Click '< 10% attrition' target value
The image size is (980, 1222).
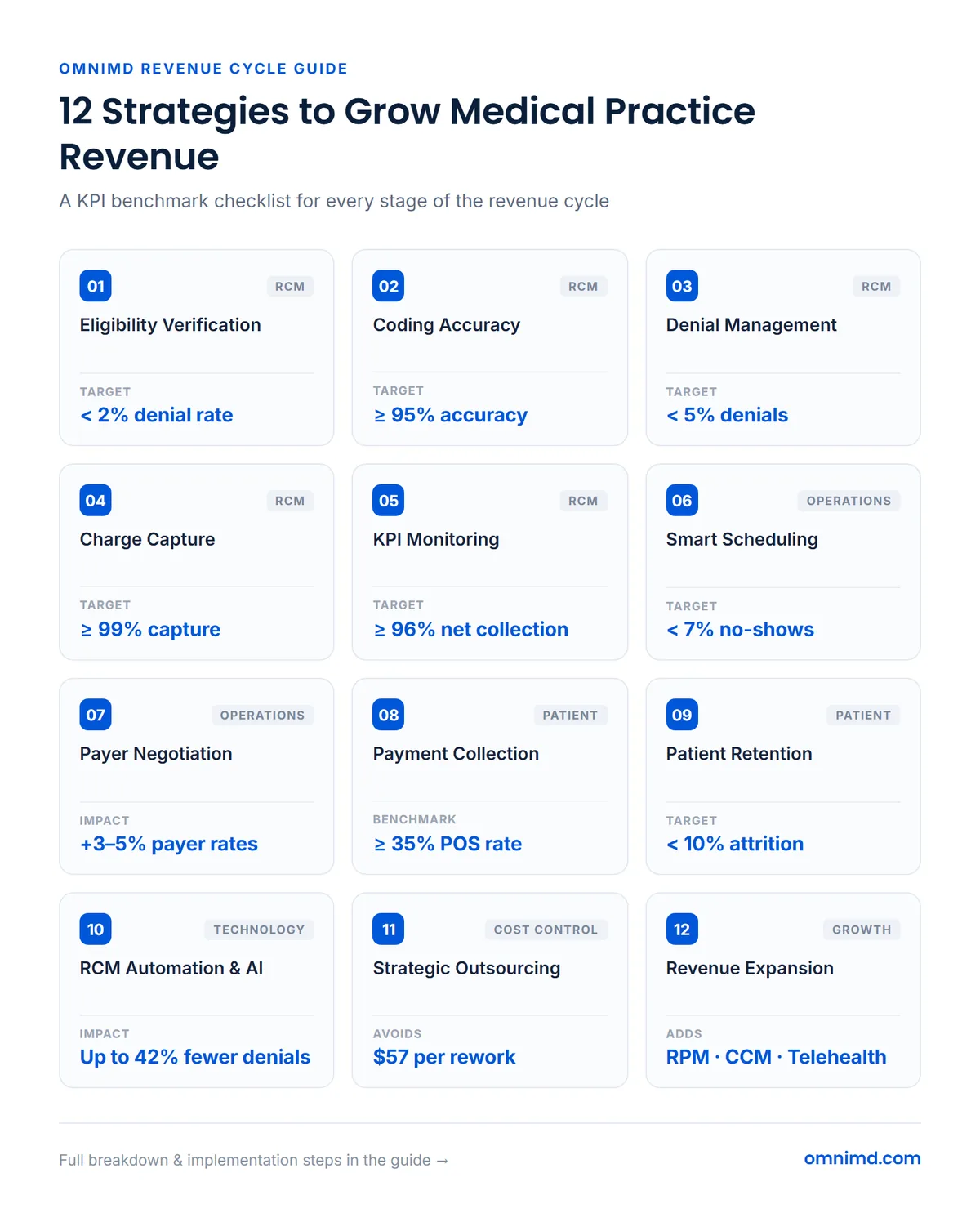pos(735,844)
